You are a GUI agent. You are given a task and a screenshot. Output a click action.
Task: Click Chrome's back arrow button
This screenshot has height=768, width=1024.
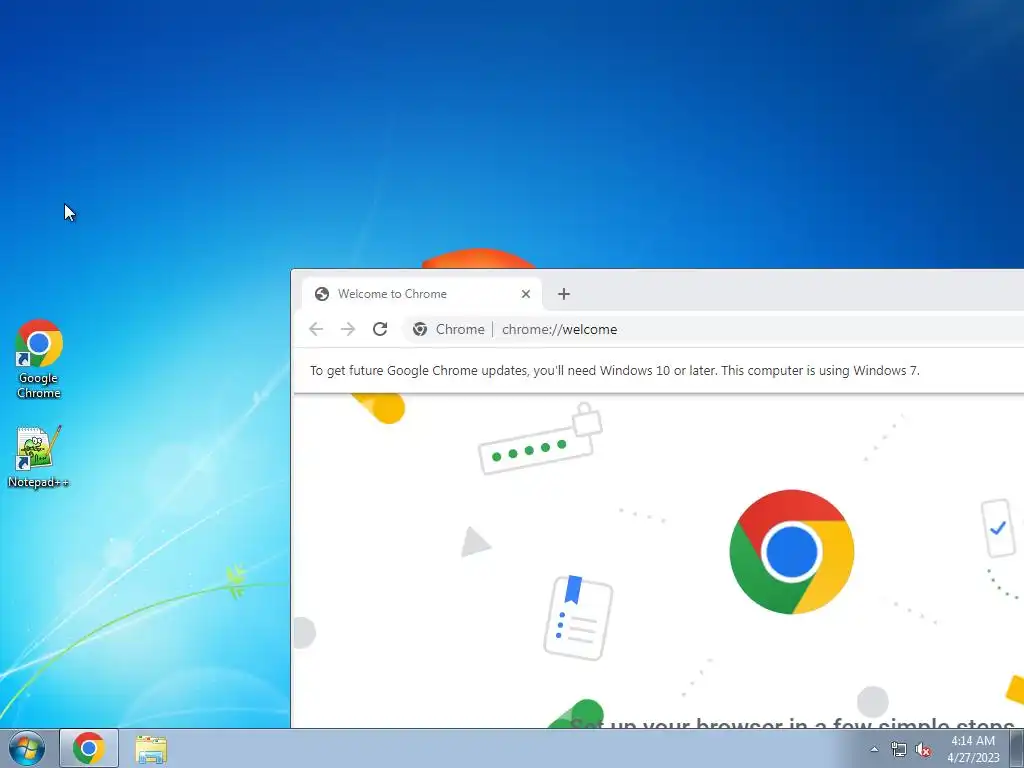pyautogui.click(x=316, y=329)
